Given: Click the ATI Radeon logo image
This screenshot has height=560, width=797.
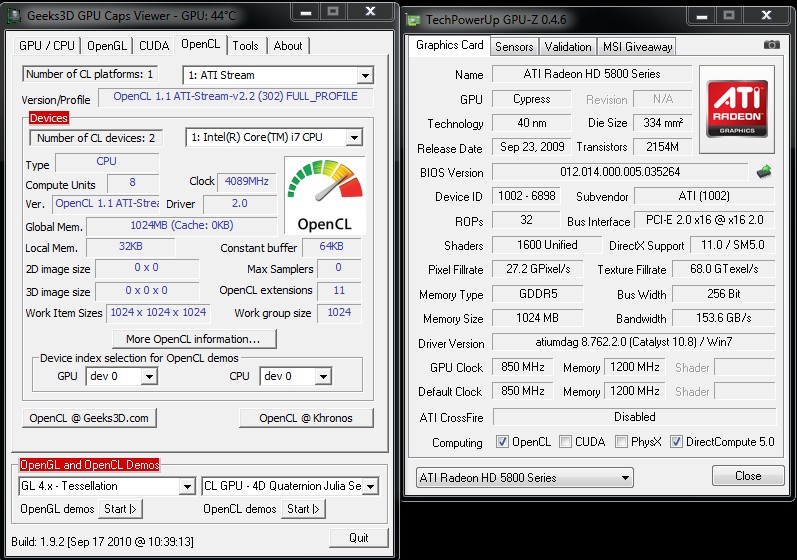Looking at the screenshot, I should point(737,109).
